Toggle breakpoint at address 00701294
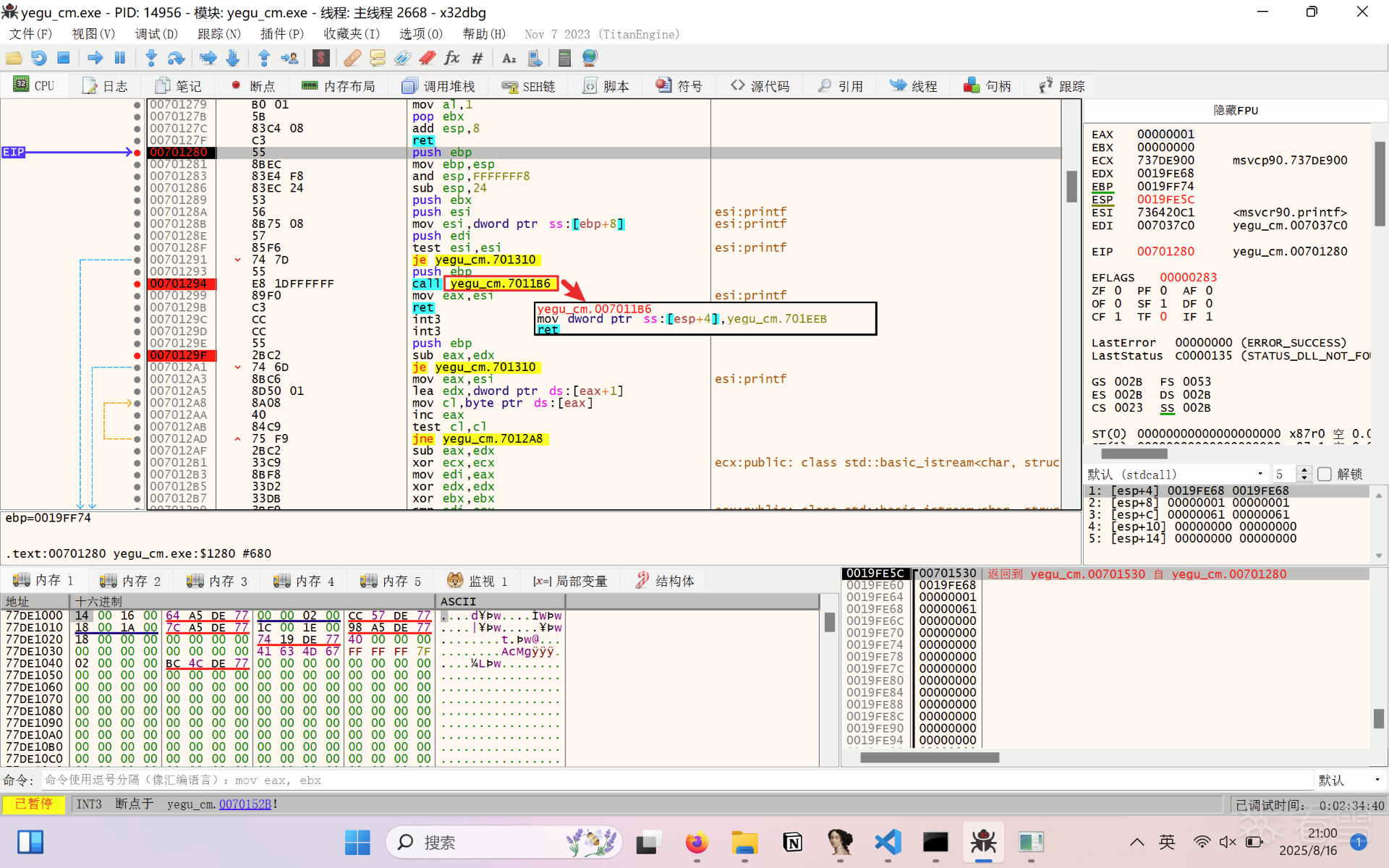This screenshot has width=1389, height=868. (x=137, y=284)
